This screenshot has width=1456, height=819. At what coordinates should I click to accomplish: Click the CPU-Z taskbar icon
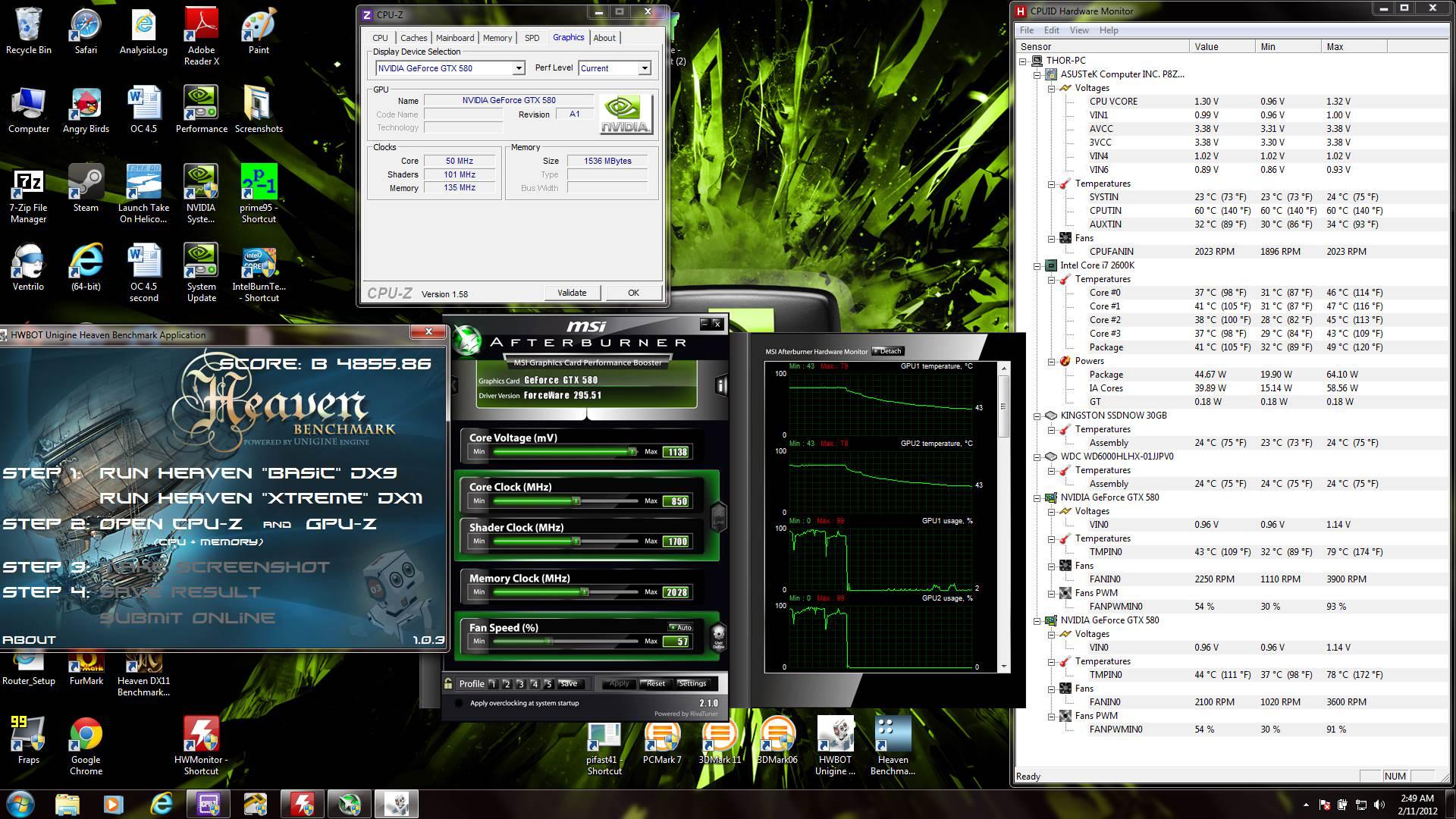click(208, 804)
